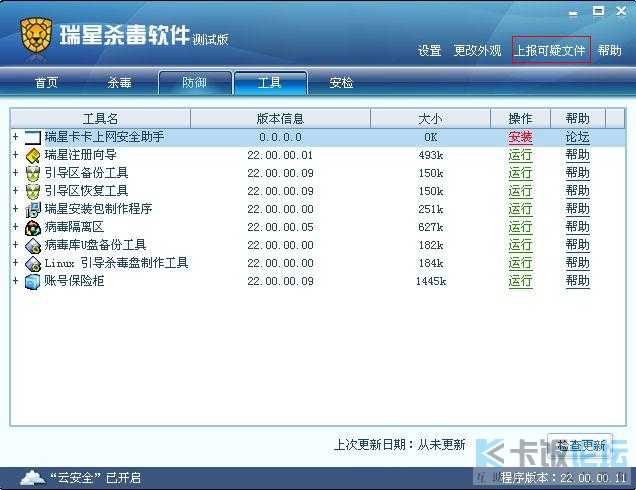Image resolution: width=636 pixels, height=490 pixels.
Task: Switch to the 杀毒 tab
Action: 119,83
